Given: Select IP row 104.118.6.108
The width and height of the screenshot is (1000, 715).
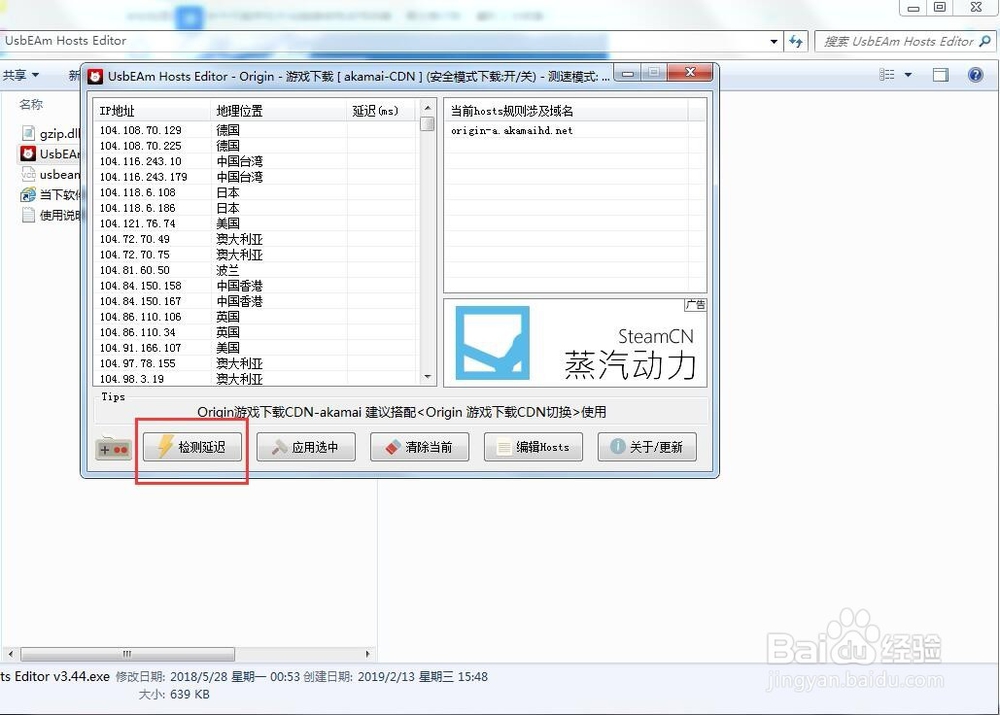Looking at the screenshot, I should click(256, 193).
